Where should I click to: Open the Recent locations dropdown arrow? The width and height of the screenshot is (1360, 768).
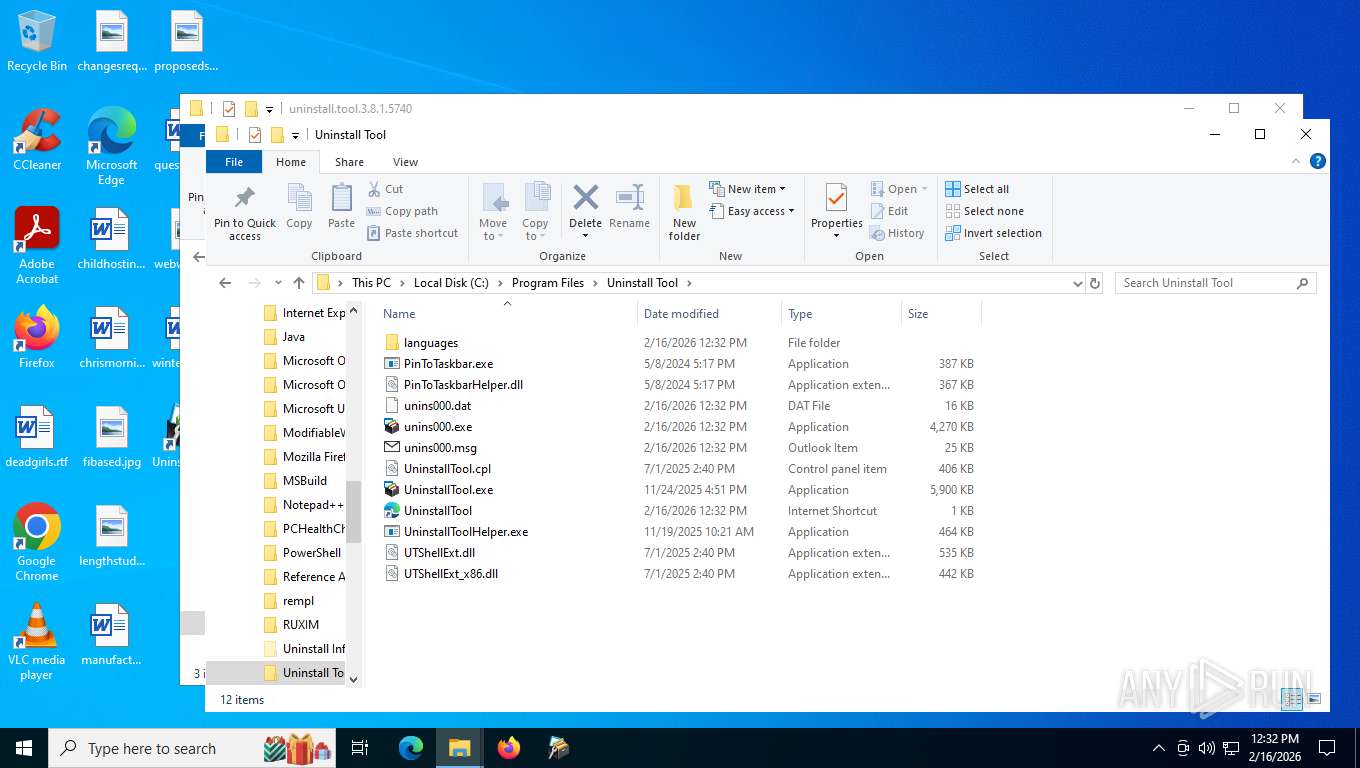pos(278,283)
